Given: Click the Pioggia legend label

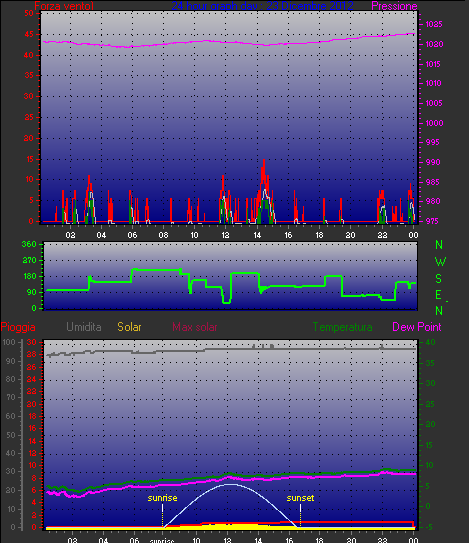Looking at the screenshot, I should coord(18,327).
